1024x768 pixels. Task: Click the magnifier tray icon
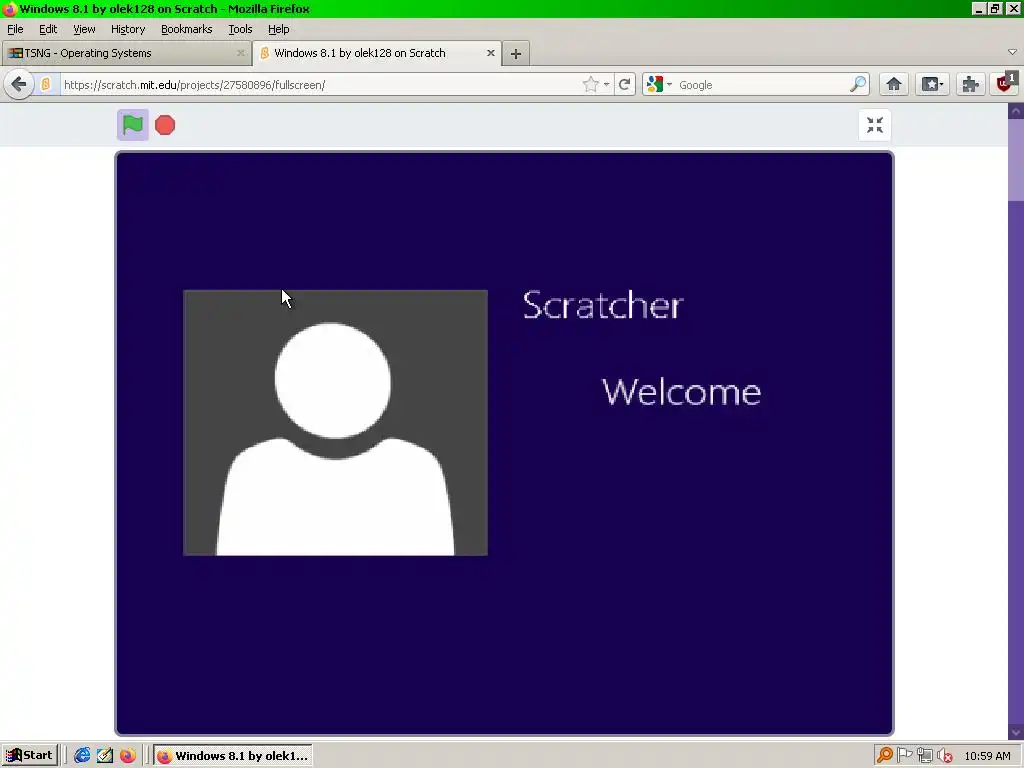[885, 756]
